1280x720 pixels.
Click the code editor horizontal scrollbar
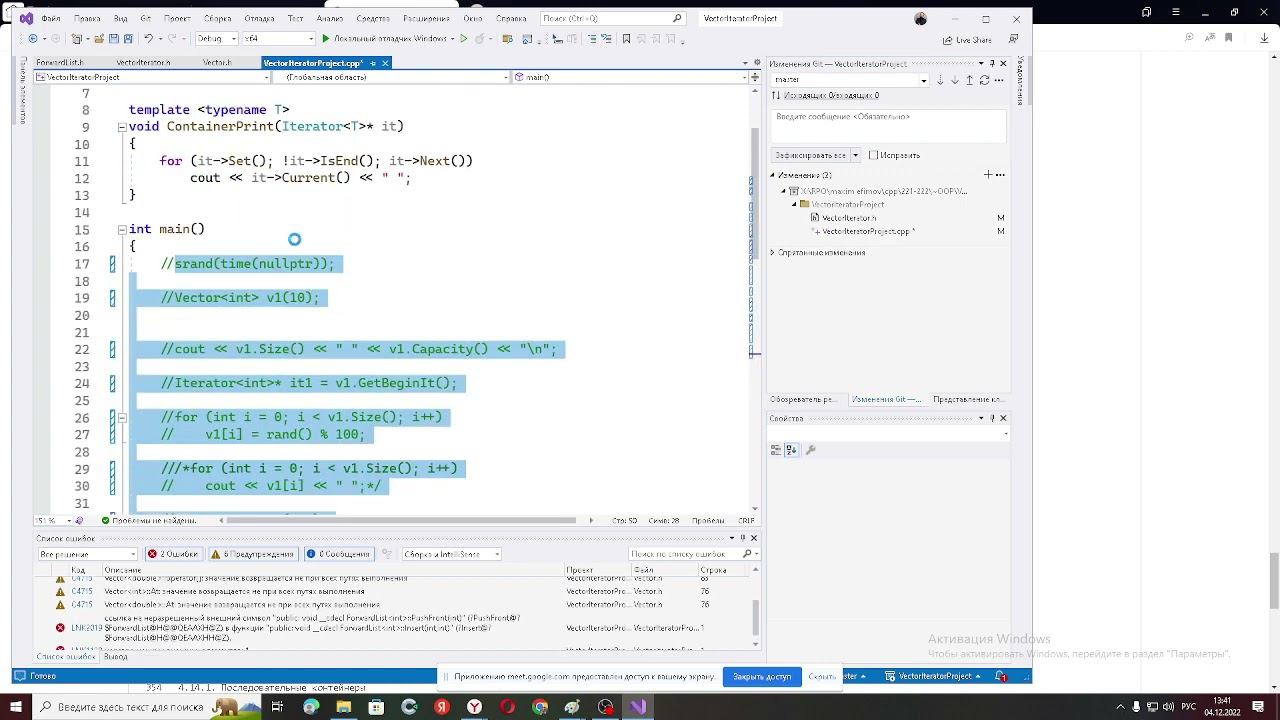(400, 520)
